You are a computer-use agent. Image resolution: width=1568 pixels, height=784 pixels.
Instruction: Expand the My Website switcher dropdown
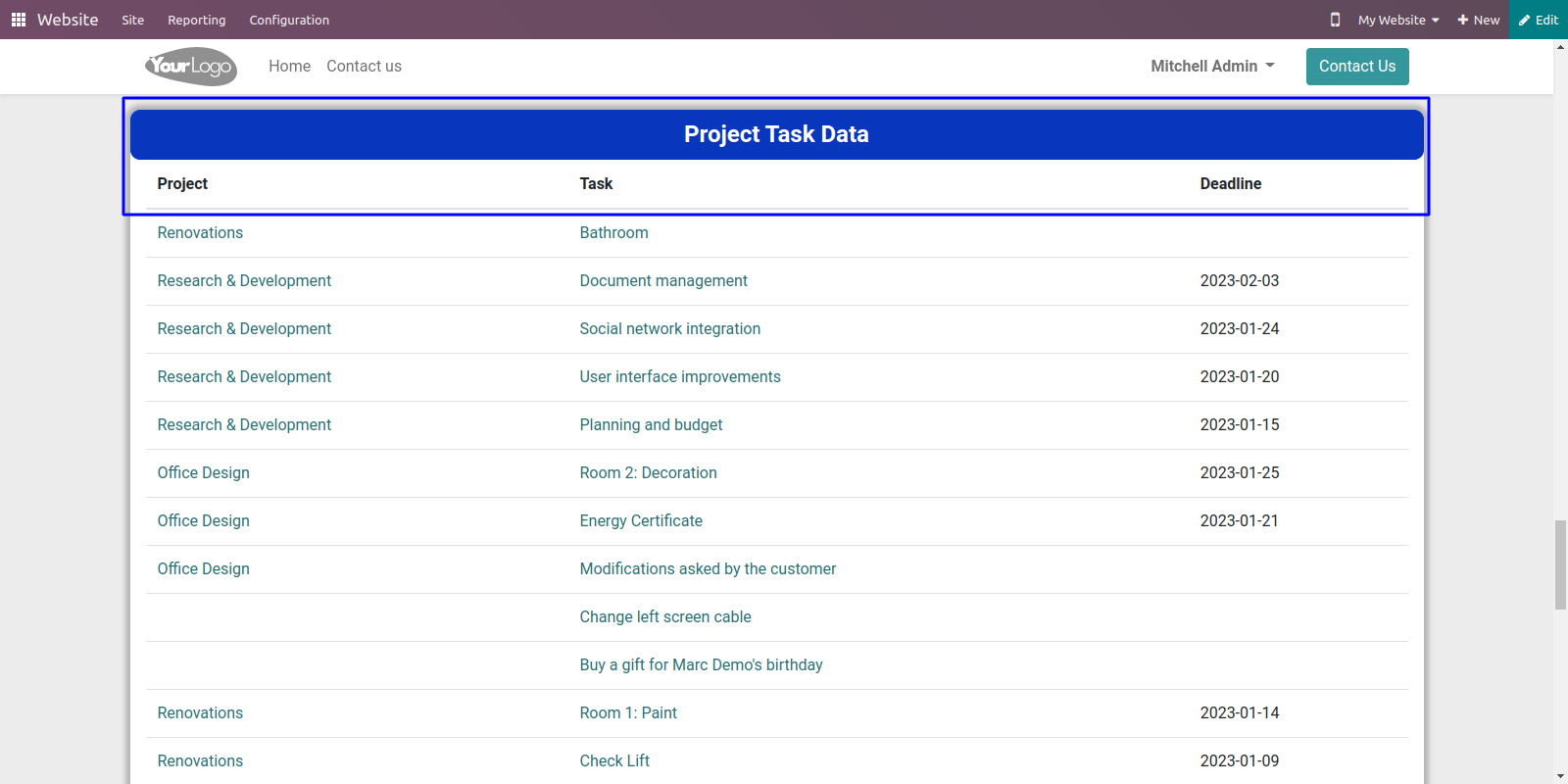click(1398, 20)
